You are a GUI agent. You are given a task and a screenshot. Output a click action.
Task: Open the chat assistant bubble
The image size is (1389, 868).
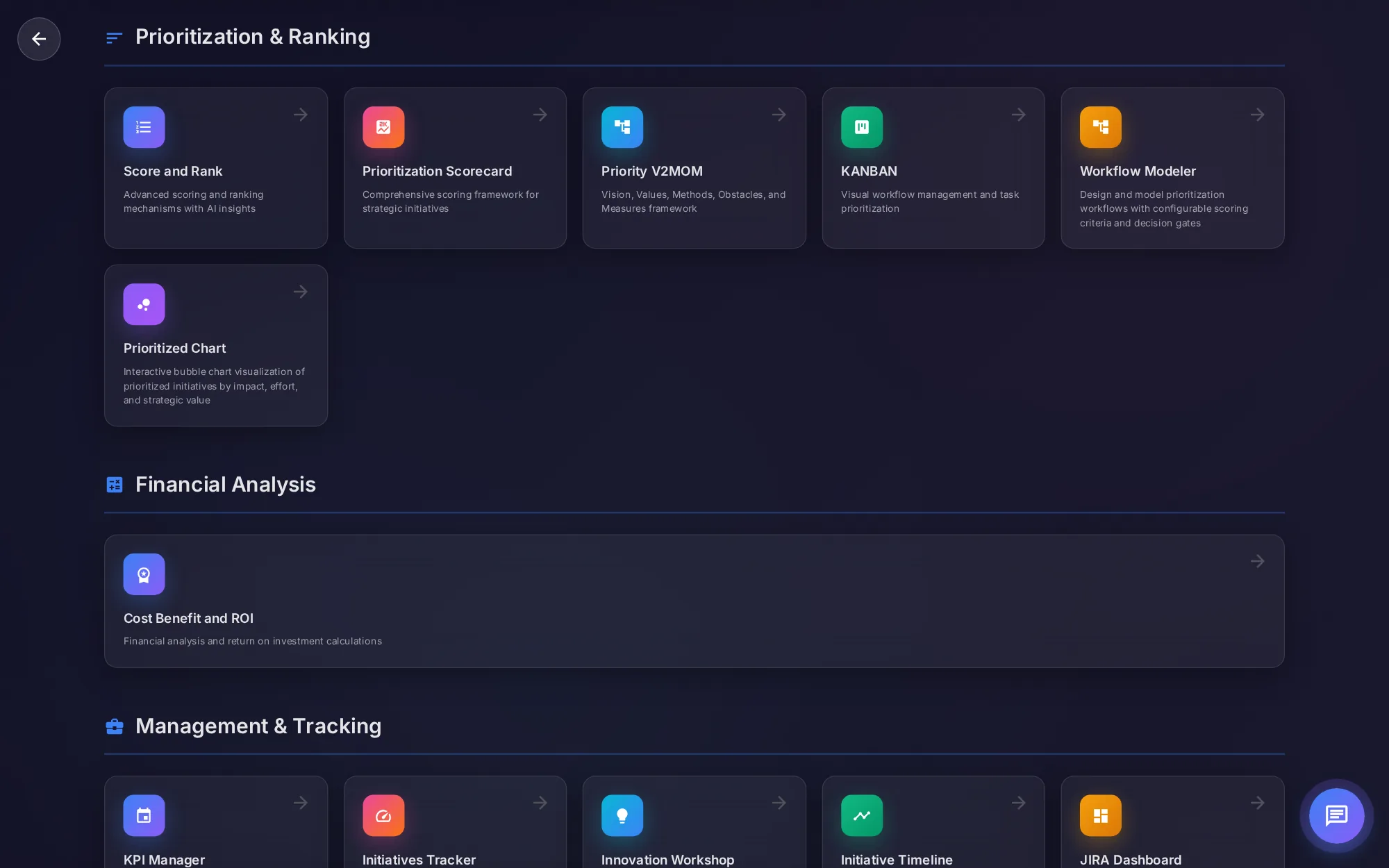coord(1336,815)
